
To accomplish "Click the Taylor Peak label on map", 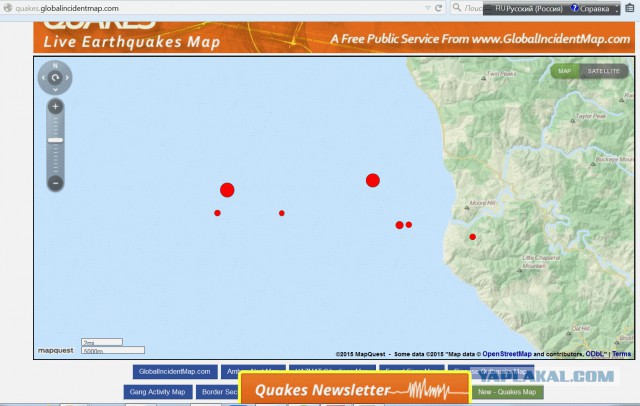I will [591, 116].
